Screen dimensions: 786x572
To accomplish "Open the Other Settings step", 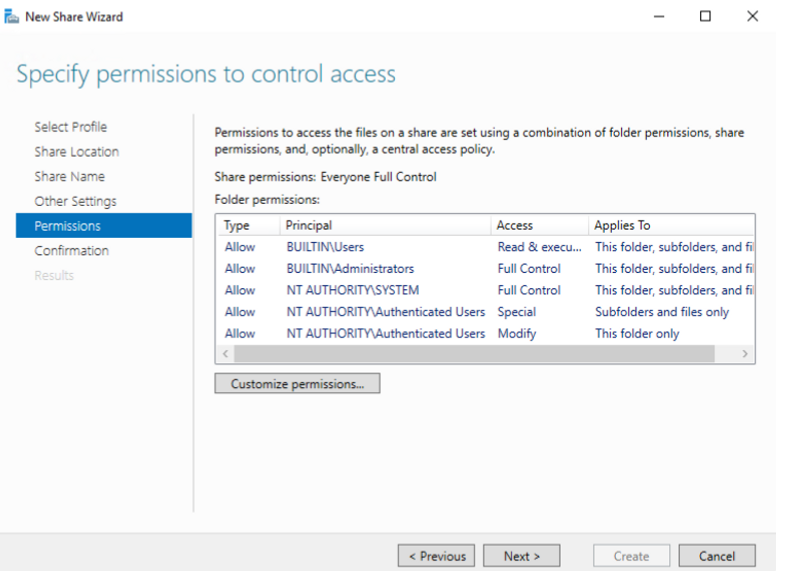I will coord(75,201).
